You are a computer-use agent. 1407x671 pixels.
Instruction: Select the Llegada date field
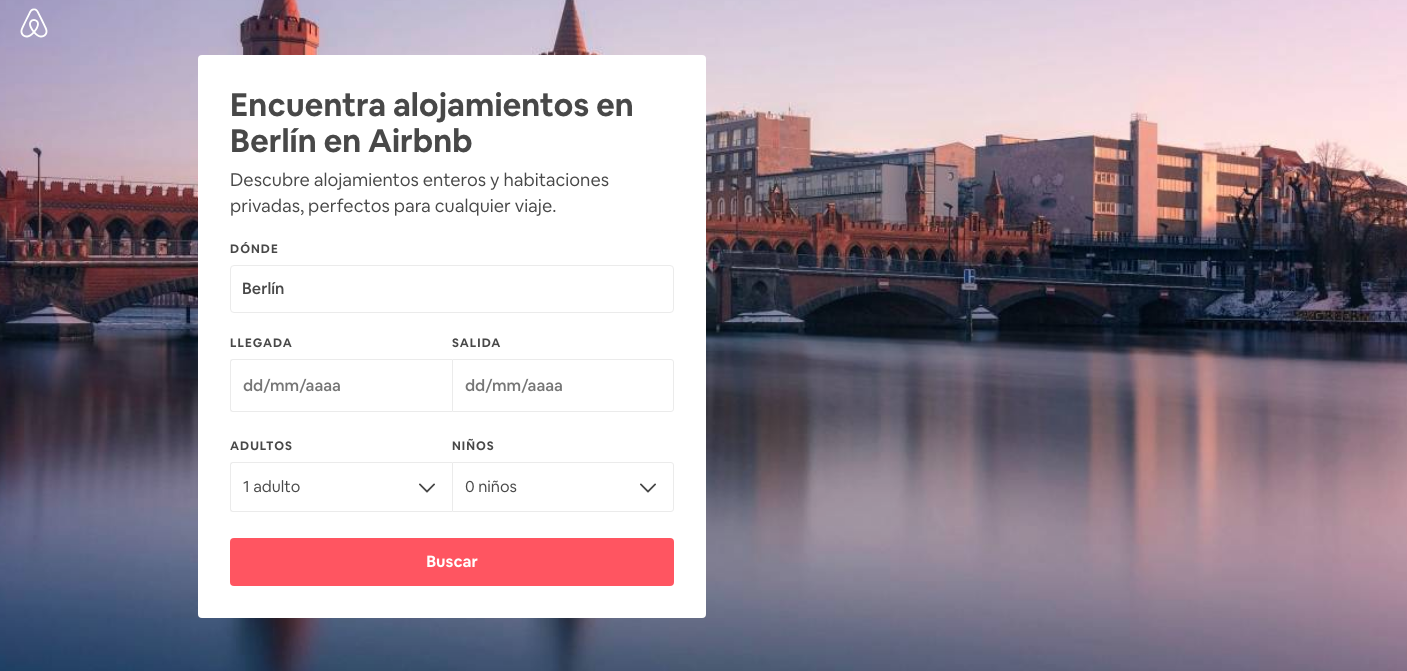click(341, 385)
